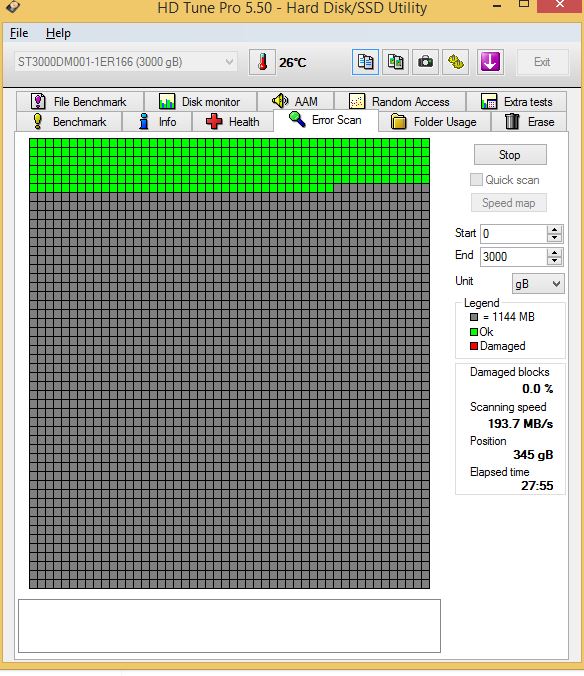584x676 pixels.
Task: Open the Health tab
Action: (233, 122)
